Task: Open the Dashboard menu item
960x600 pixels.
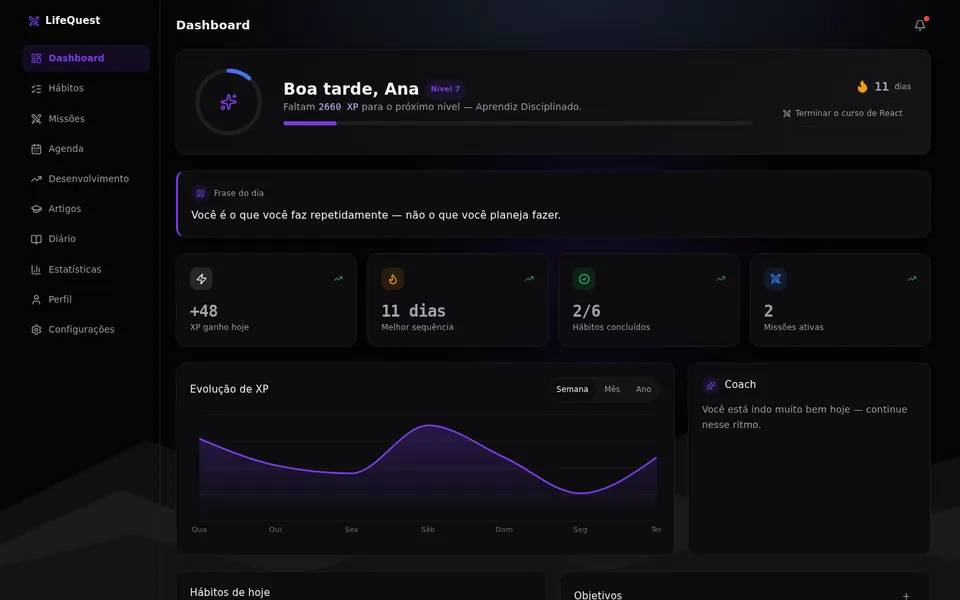Action: pos(86,58)
